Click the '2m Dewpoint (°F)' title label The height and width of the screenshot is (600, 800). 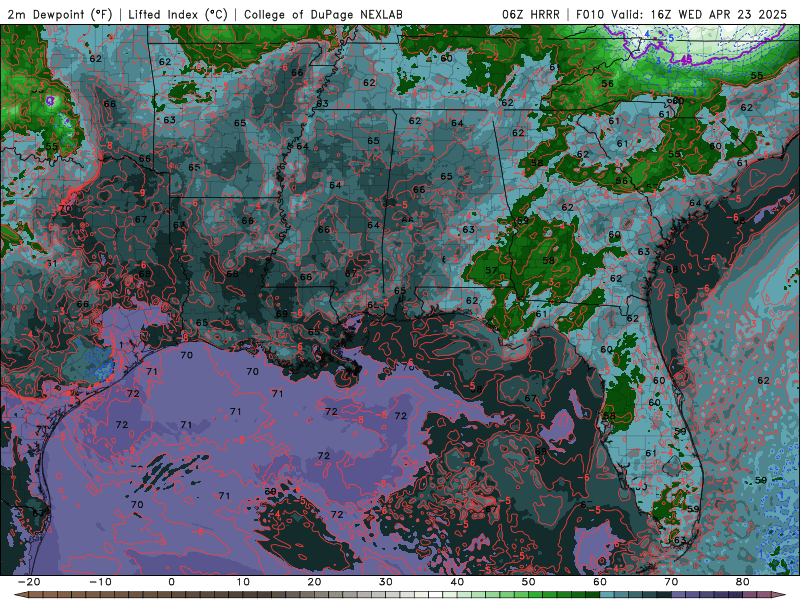pos(60,14)
